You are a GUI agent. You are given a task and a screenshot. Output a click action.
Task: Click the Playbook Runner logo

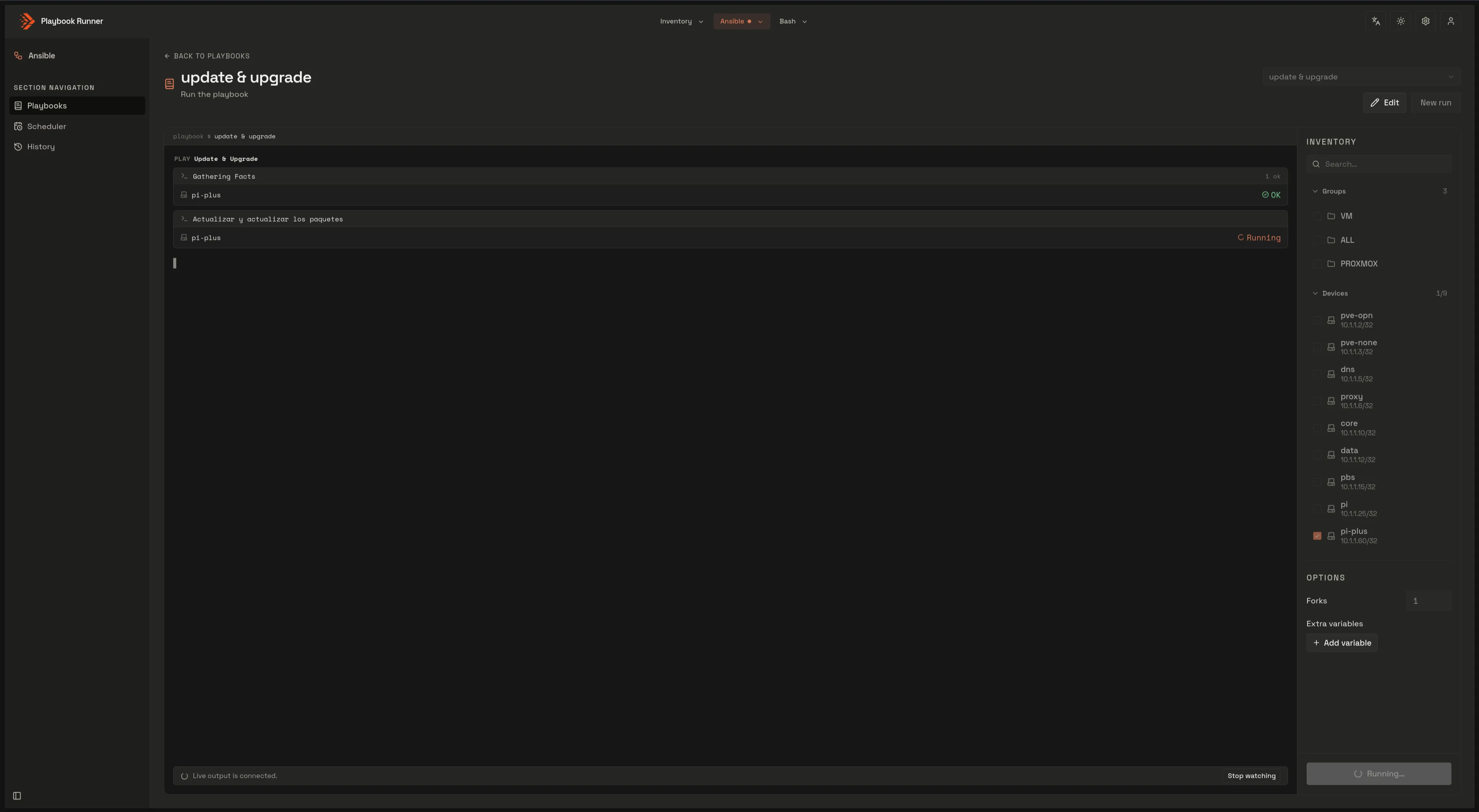tap(27, 21)
